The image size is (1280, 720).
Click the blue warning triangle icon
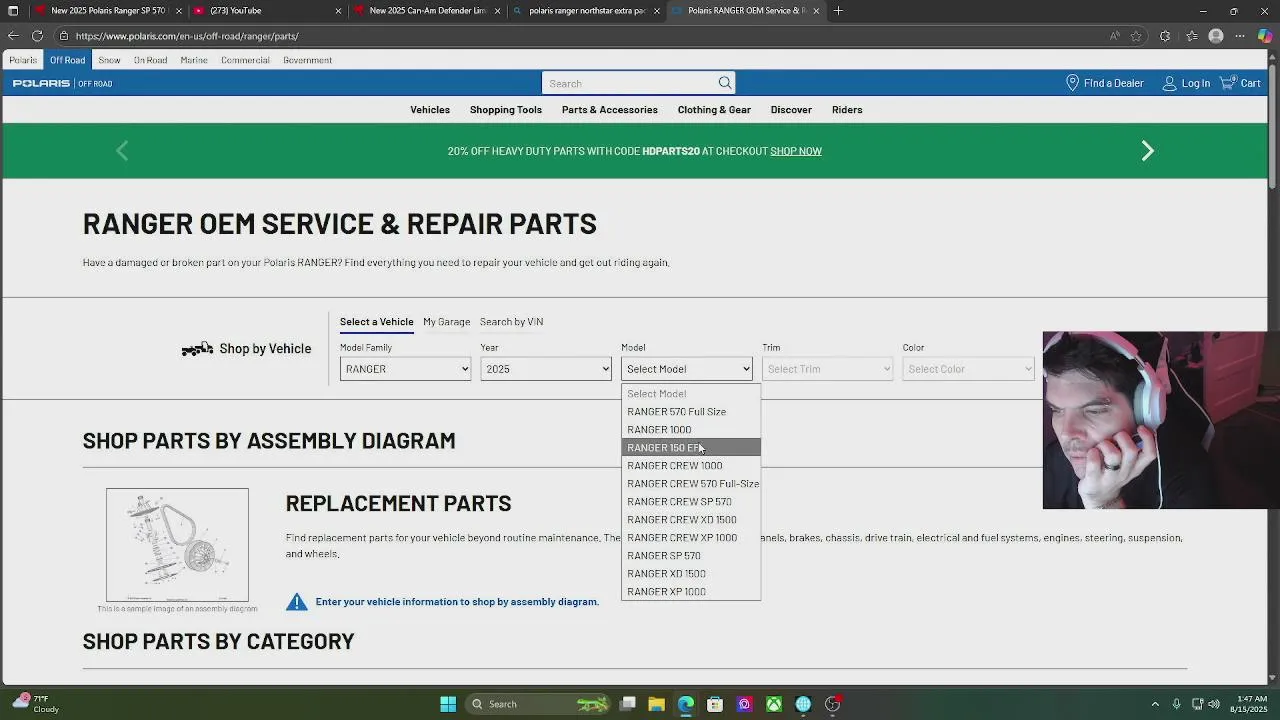[297, 601]
